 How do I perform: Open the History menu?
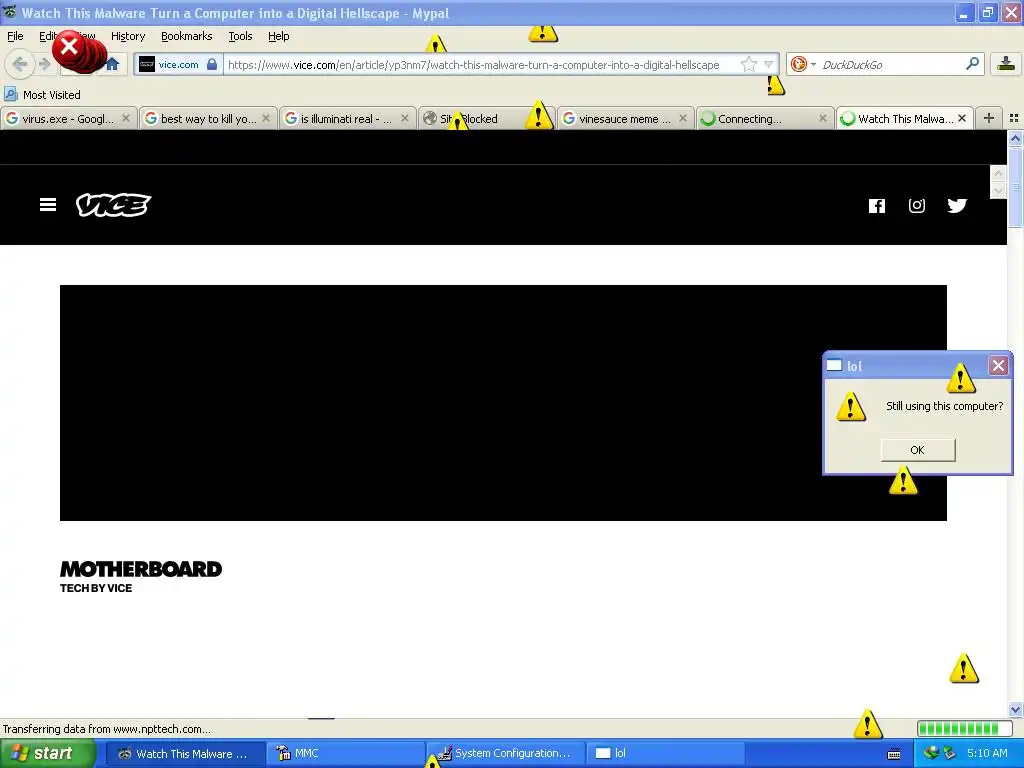[x=128, y=36]
